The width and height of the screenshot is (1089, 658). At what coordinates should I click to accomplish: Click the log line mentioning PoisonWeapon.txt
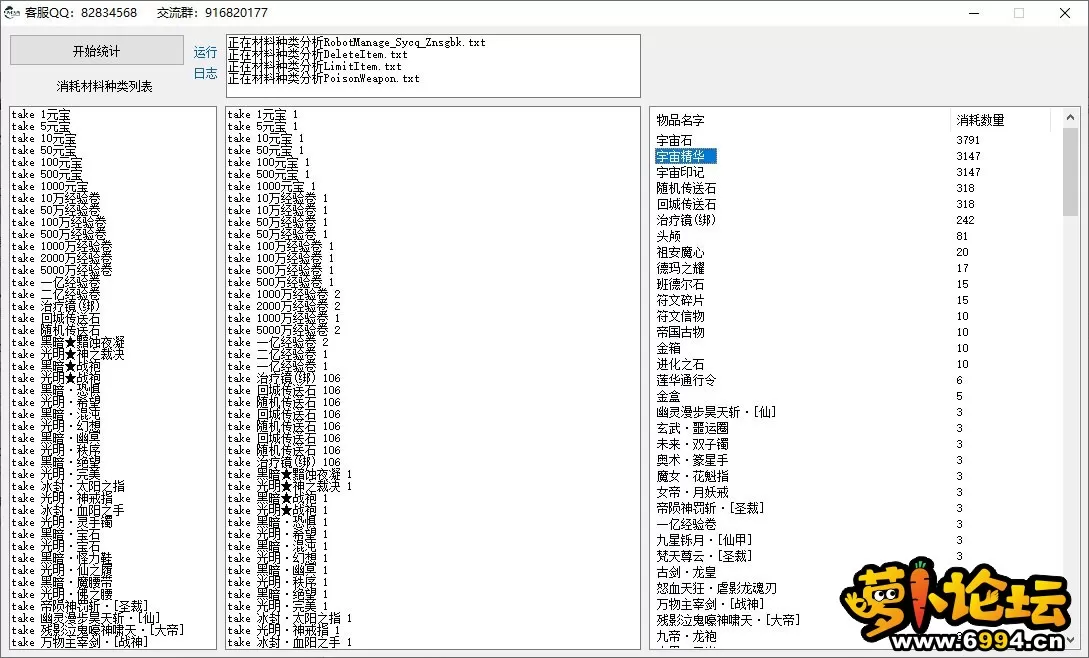[x=324, y=79]
